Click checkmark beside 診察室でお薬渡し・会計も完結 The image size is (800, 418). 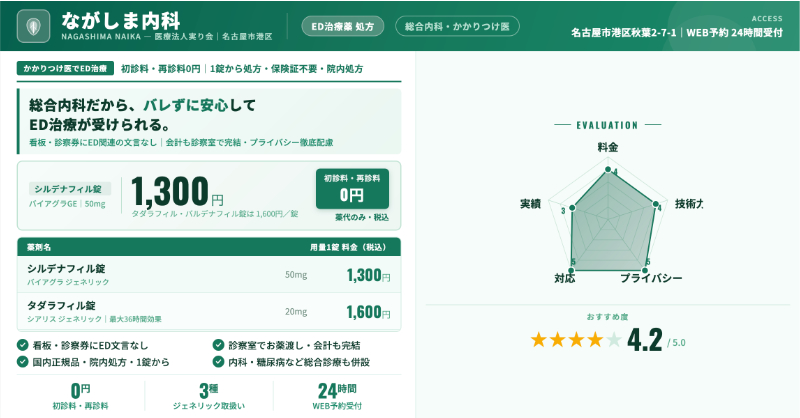(x=218, y=345)
